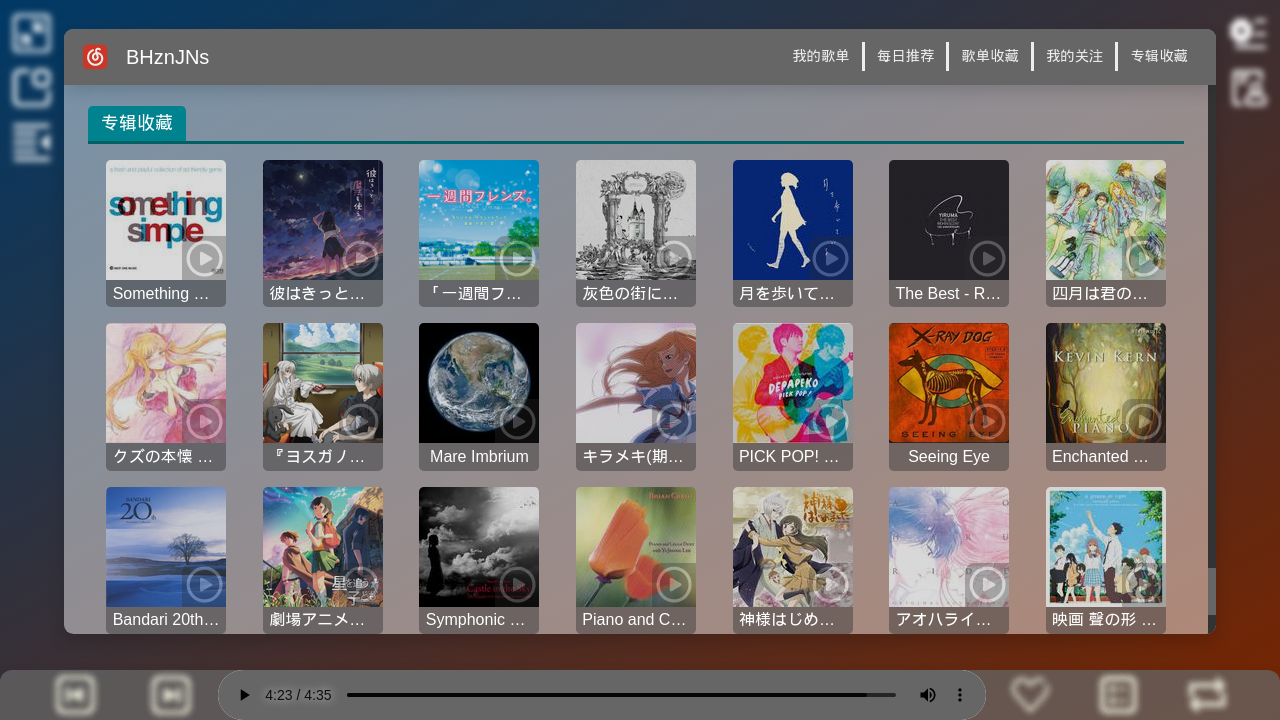Image resolution: width=1280 pixels, height=720 pixels.
Task: Open the audio player three-dot options menu
Action: click(x=960, y=695)
